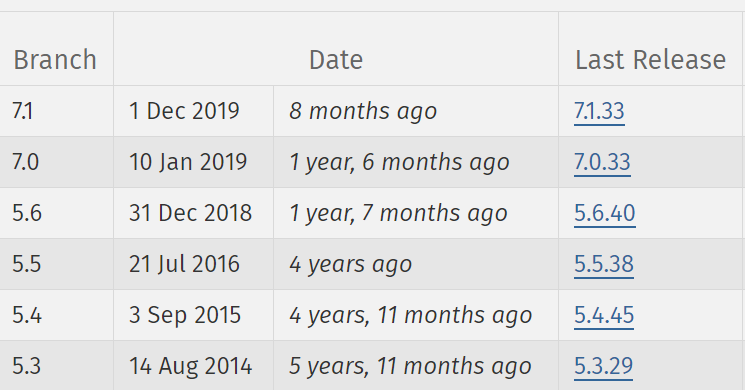The image size is (745, 390).
Task: Open the 7.0.33 release link
Action: pos(602,162)
